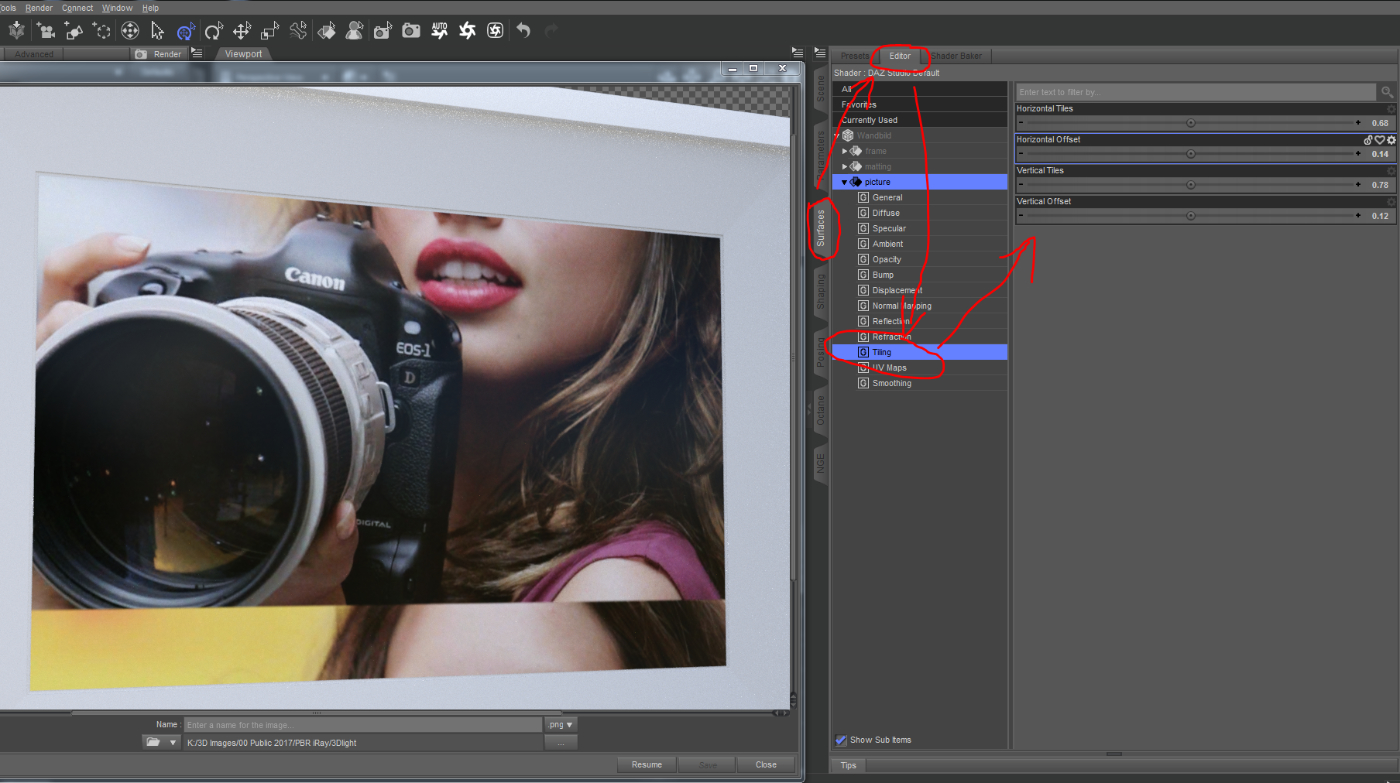Toggle the link icon on Horizontal Offset

tap(1368, 140)
